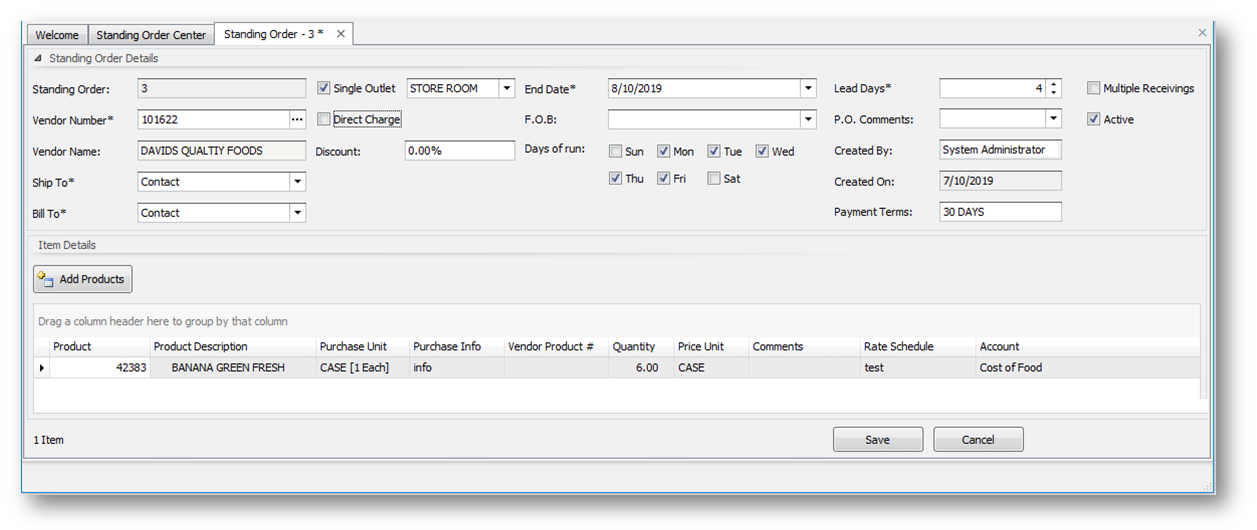
Task: Select the row indicator arrow for product 42383
Action: coord(42,368)
